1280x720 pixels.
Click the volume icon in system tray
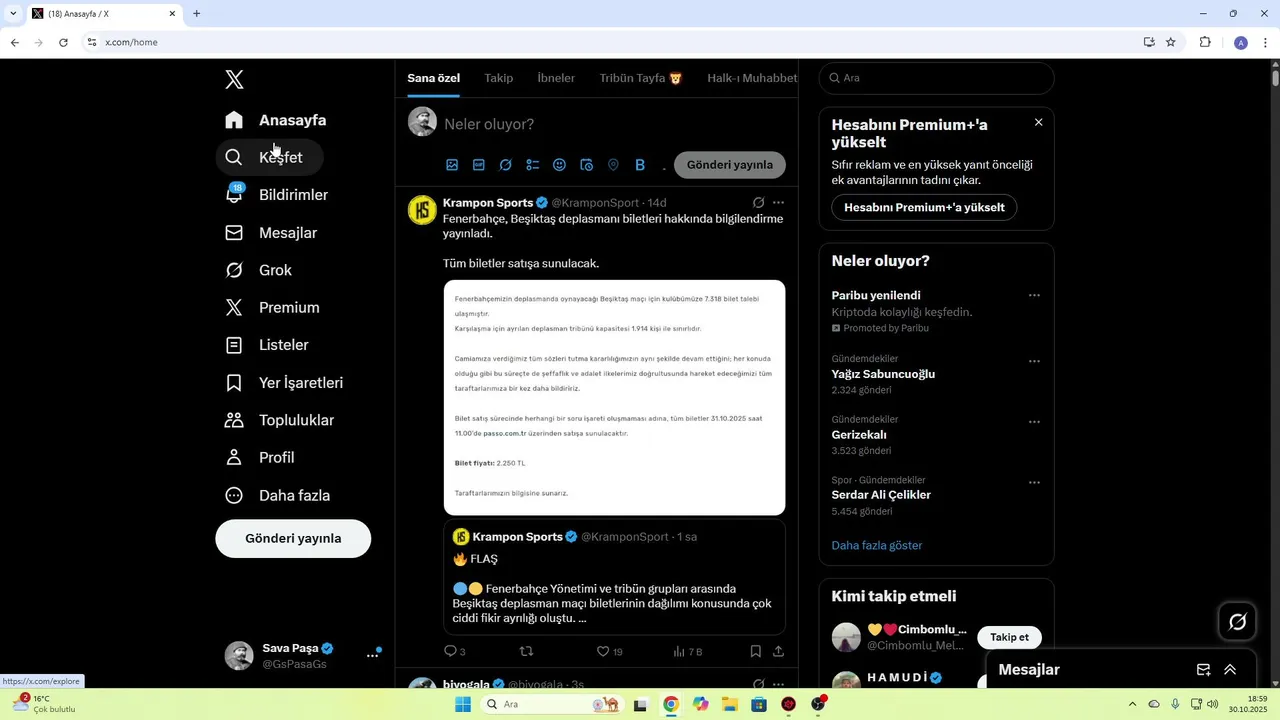1212,704
